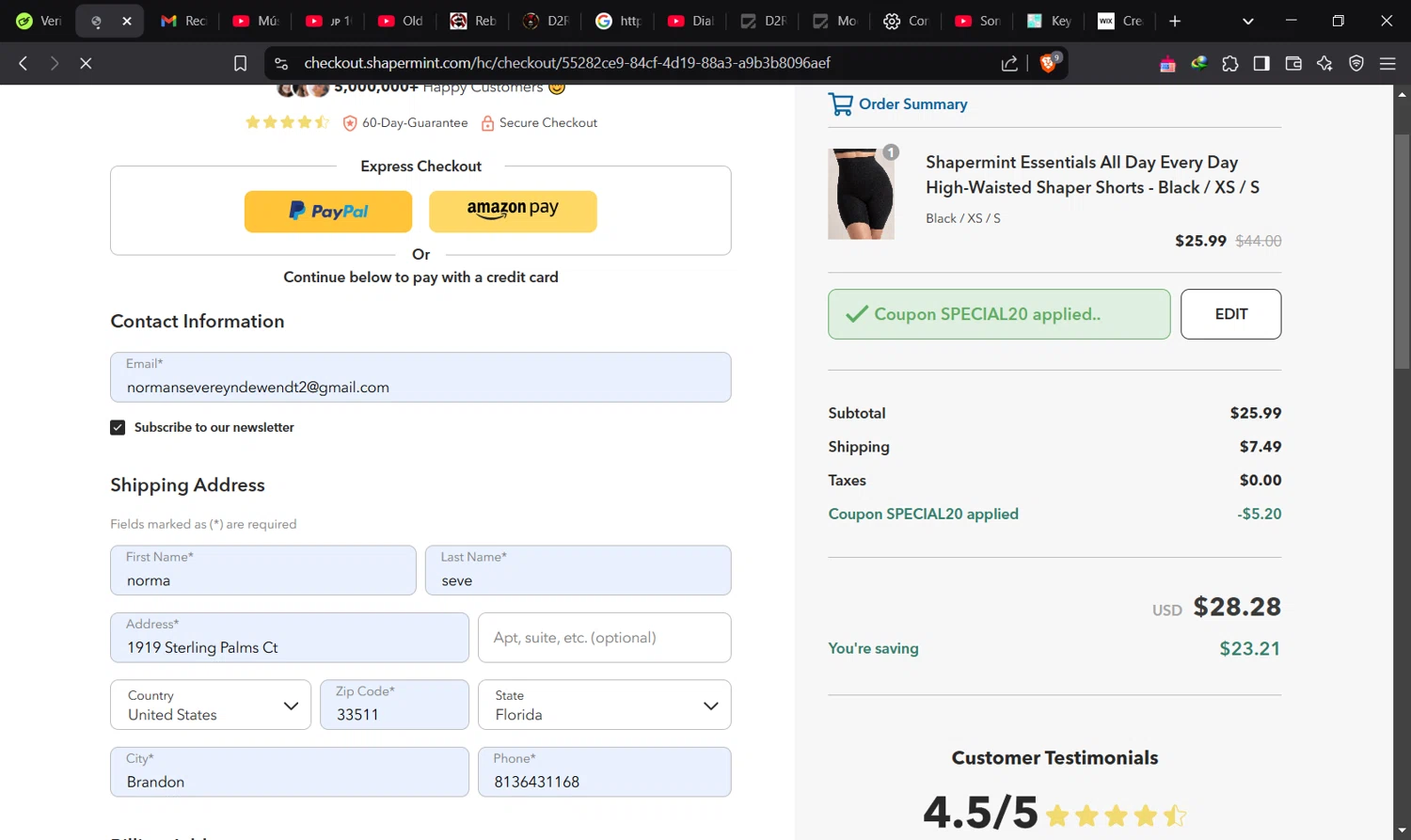Click EDIT next to applied coupon
This screenshot has height=840, width=1411.
point(1230,314)
